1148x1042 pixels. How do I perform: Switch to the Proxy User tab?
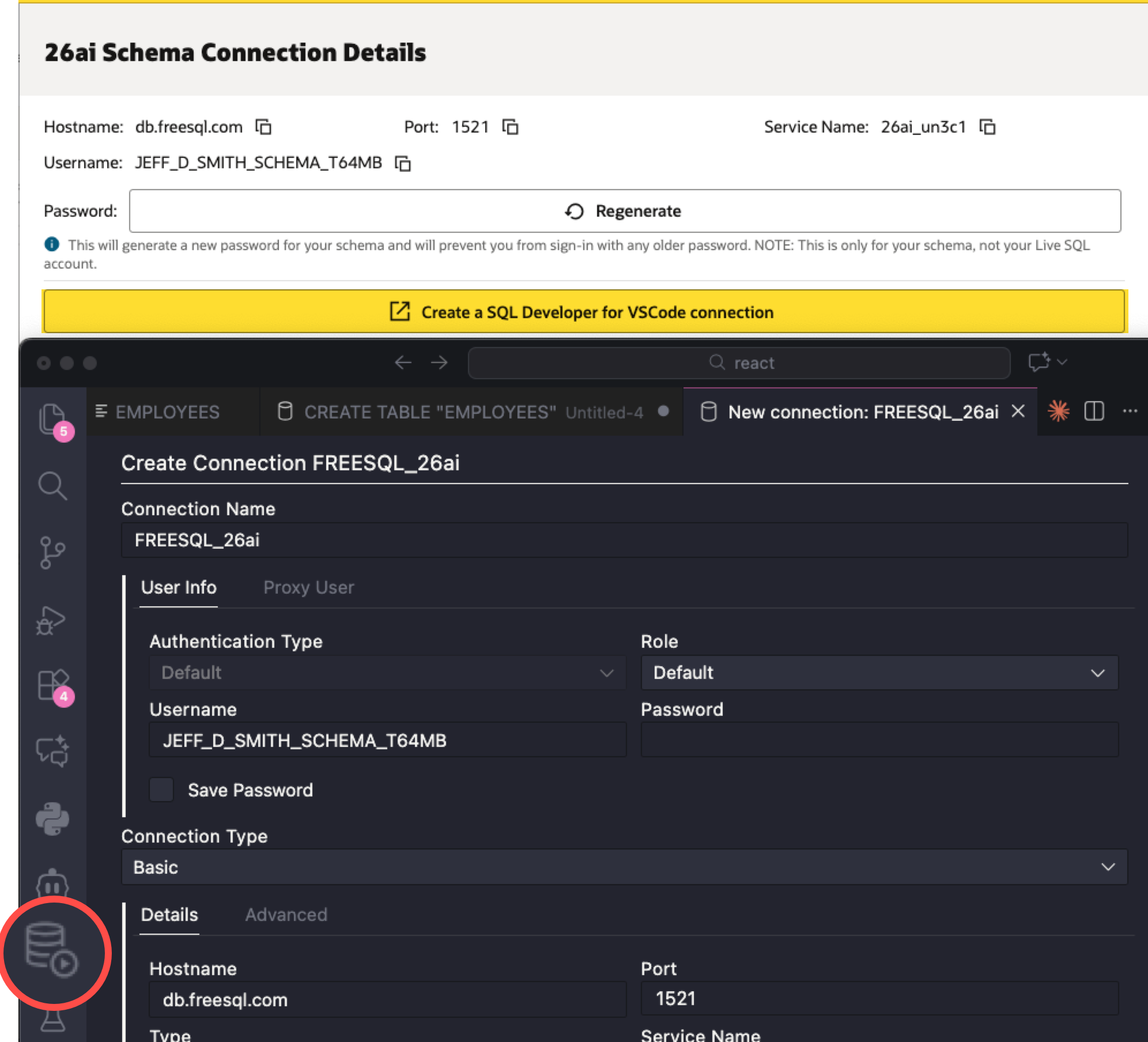308,588
